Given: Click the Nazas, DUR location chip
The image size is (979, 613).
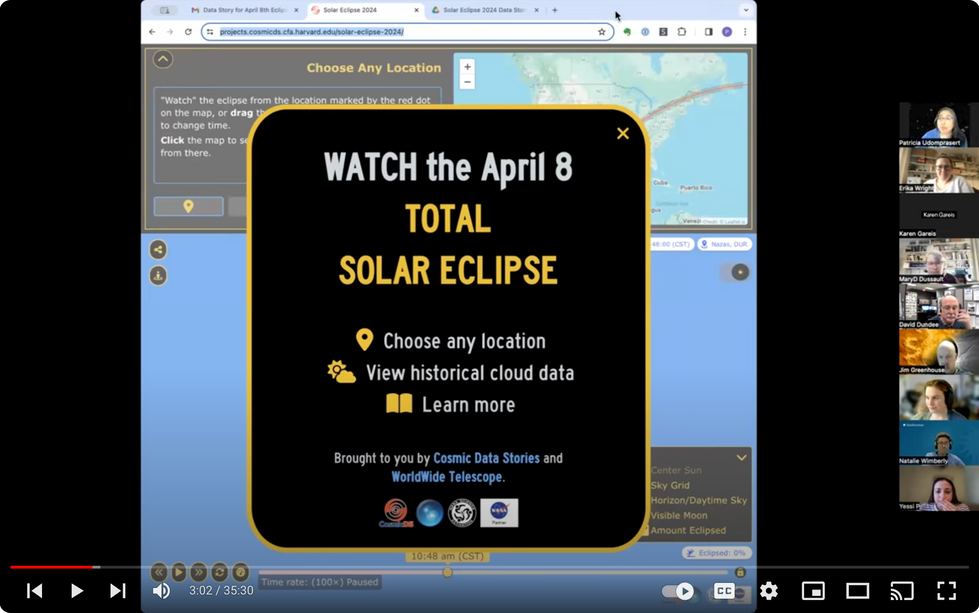Looking at the screenshot, I should point(724,244).
